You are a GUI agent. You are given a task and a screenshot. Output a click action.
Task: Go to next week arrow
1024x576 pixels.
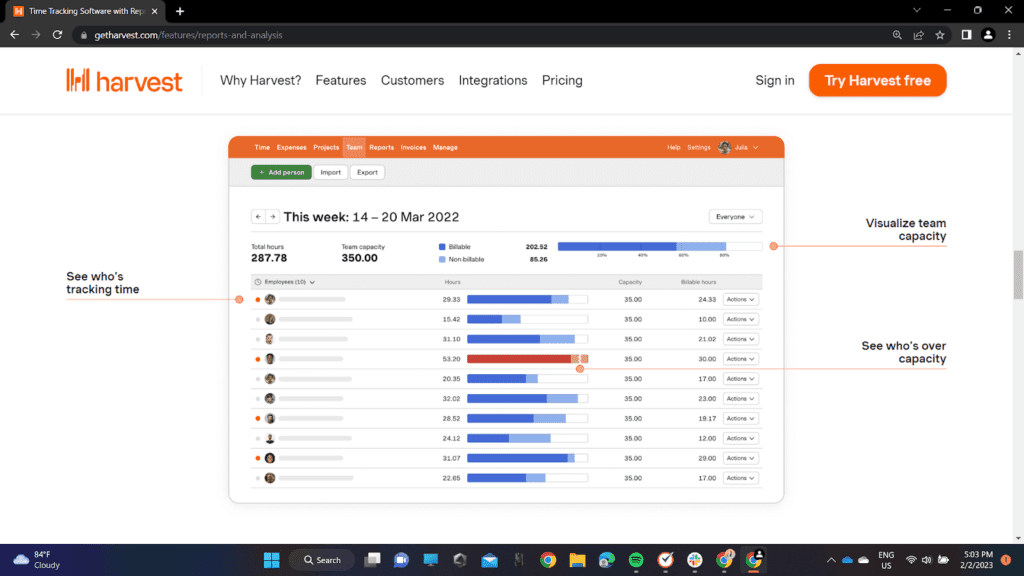click(x=272, y=216)
